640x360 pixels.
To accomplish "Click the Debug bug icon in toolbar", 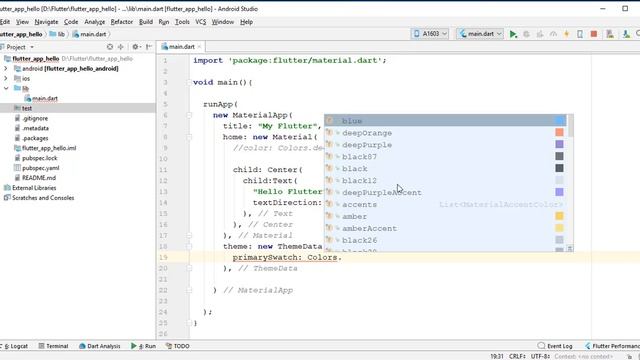I will (x=527, y=34).
